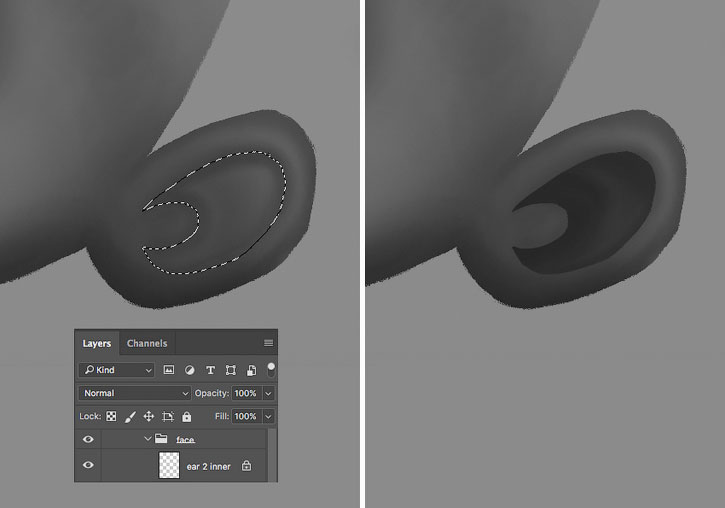Image resolution: width=725 pixels, height=508 pixels.
Task: Open the Fill slider dropdown arrow
Action: coord(268,416)
